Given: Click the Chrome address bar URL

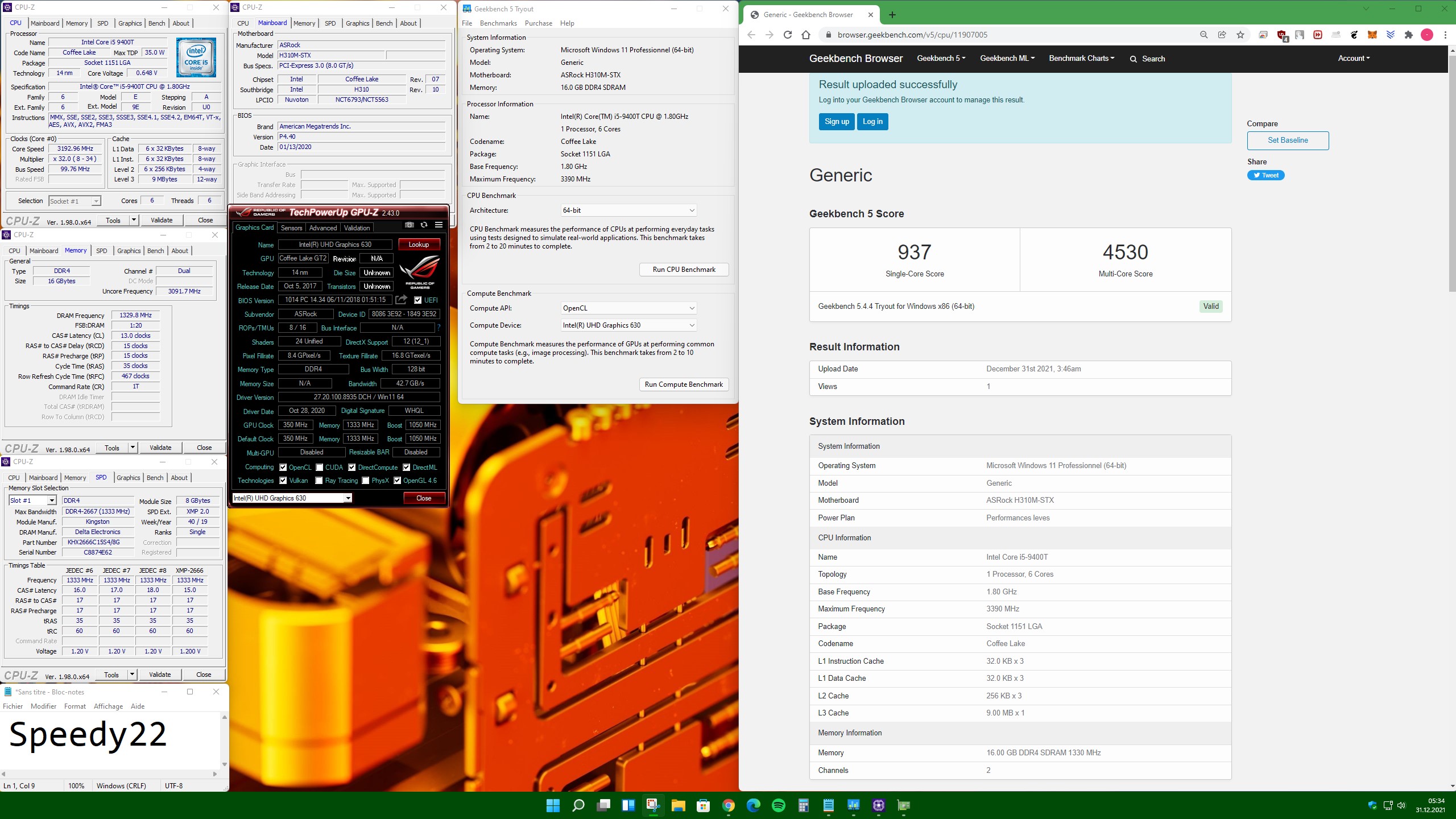Looking at the screenshot, I should [x=912, y=35].
